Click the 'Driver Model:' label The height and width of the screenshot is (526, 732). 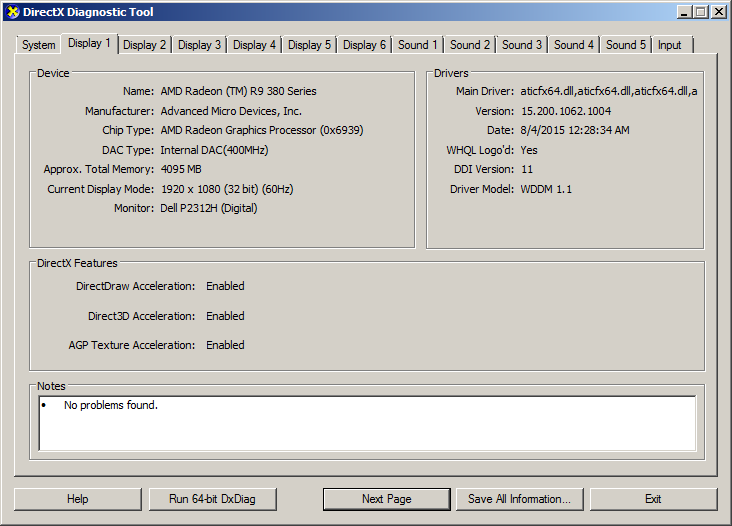[x=482, y=189]
